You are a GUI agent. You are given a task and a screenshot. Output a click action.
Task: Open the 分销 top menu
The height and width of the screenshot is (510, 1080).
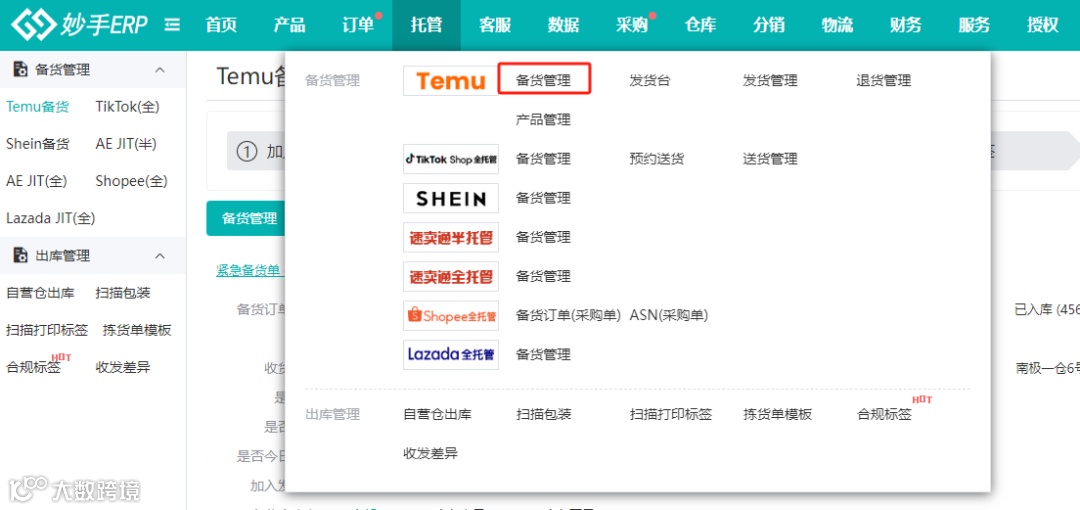tap(769, 26)
